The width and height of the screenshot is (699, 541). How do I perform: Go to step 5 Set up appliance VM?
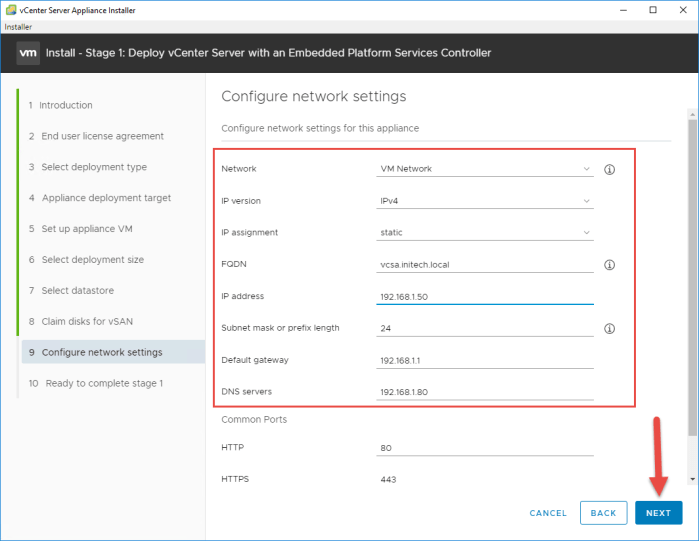[81, 229]
